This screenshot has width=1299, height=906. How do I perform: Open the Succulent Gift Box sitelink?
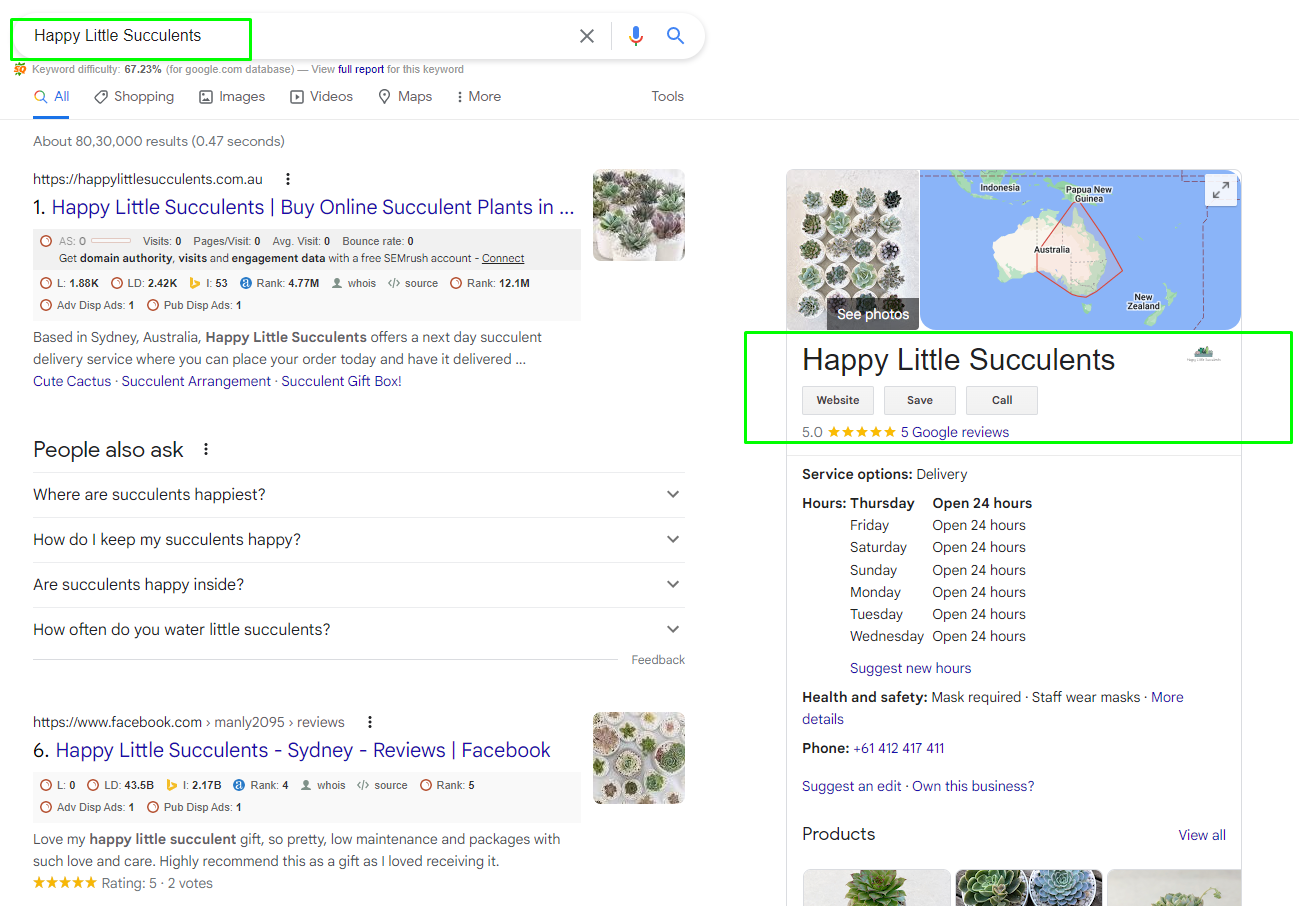pos(341,381)
